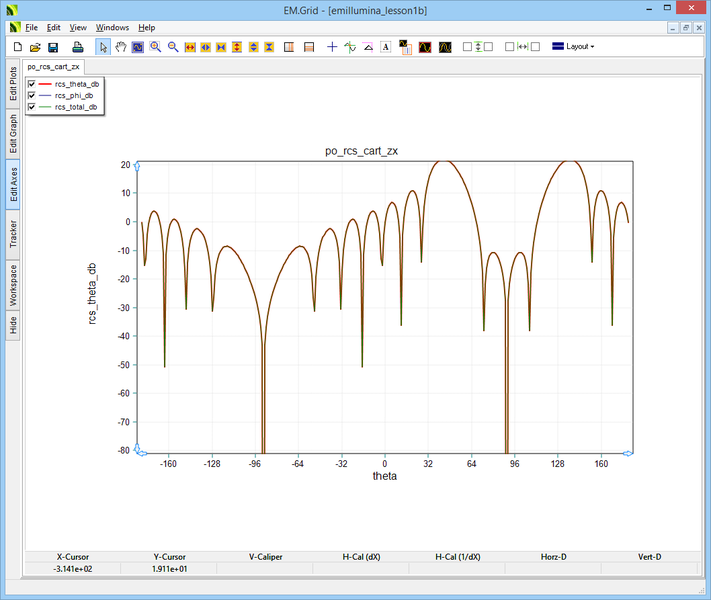Click the blue crosshair cursor icon
The width and height of the screenshot is (711, 600).
point(332,47)
